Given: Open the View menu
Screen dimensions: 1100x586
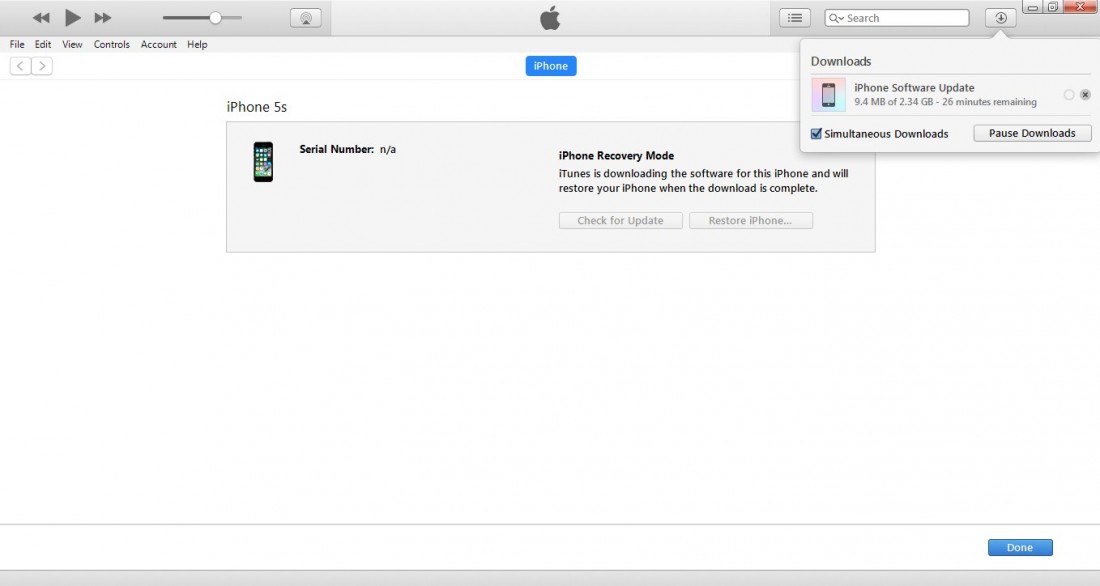Looking at the screenshot, I should tap(72, 44).
